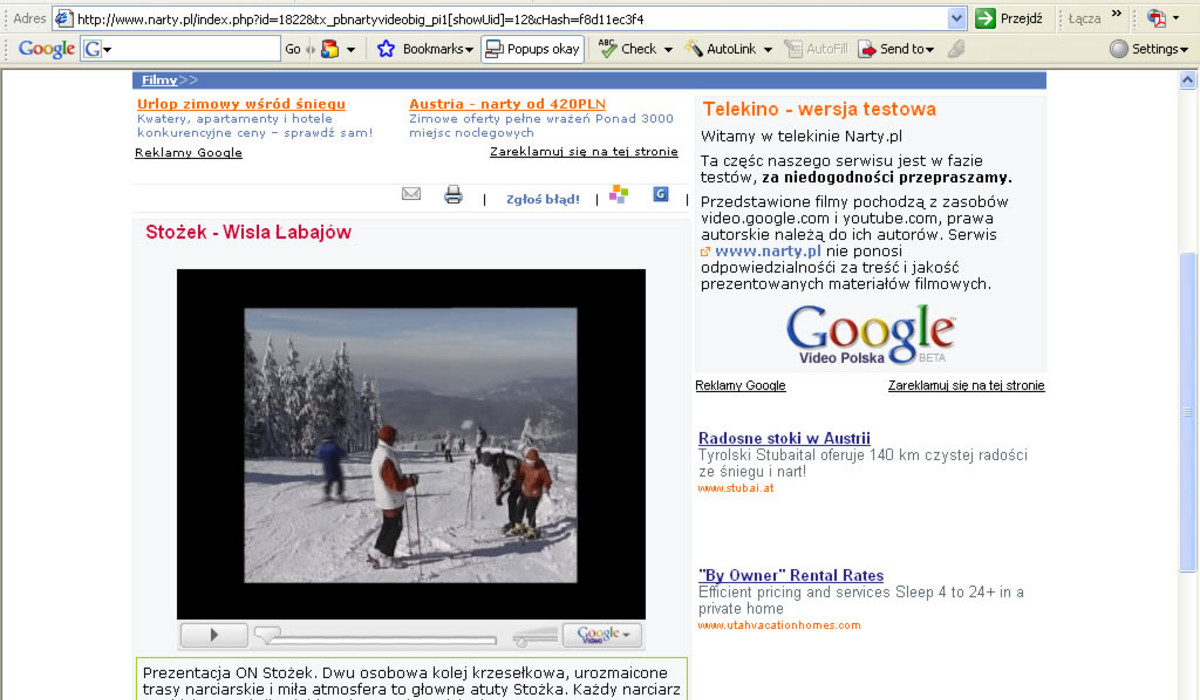Toggle the Popups okay button
The width and height of the screenshot is (1200, 700).
[532, 49]
